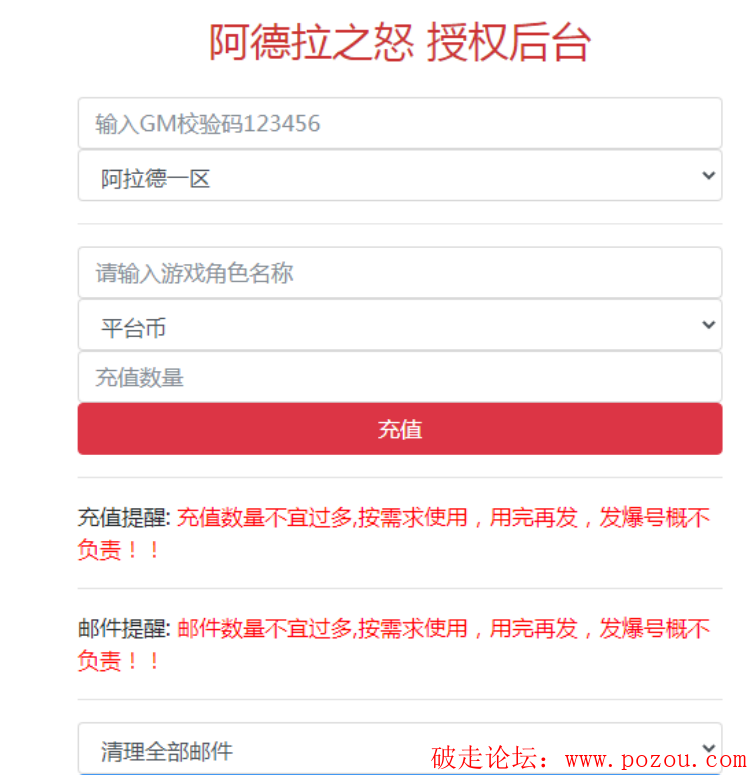
Task: Click the 充值提醒 label
Action: pos(124,518)
